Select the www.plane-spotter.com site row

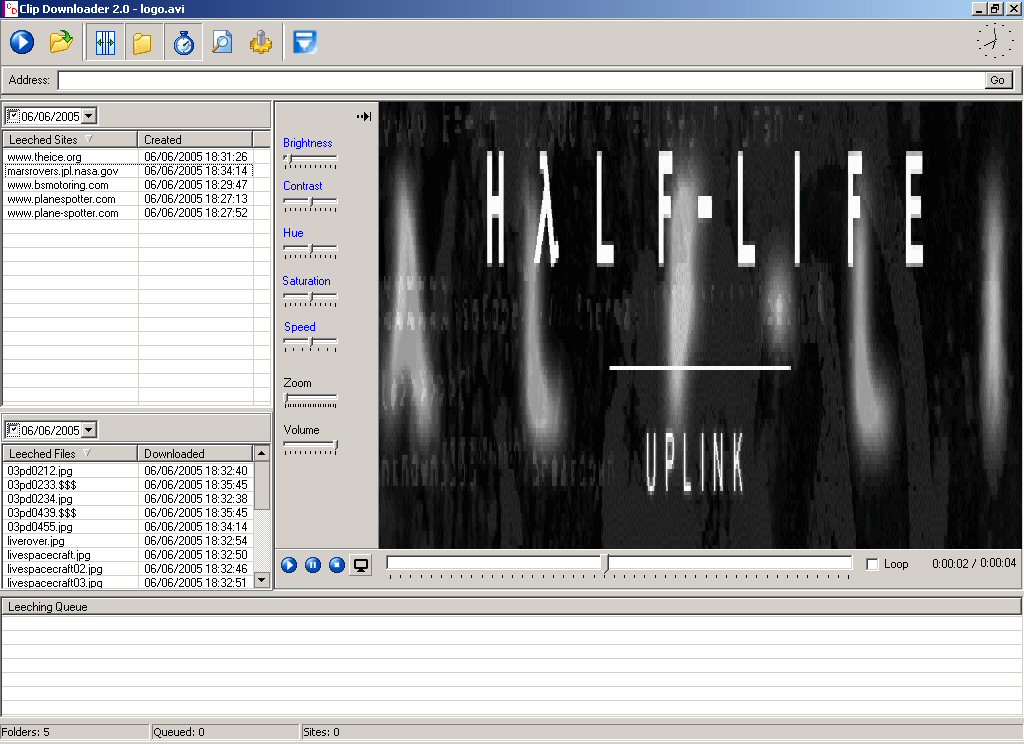click(x=128, y=213)
